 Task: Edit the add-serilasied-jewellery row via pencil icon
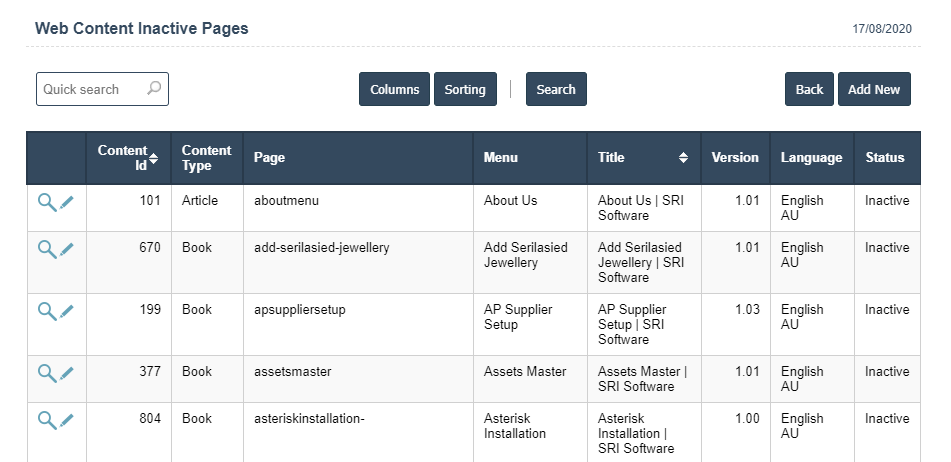point(67,249)
